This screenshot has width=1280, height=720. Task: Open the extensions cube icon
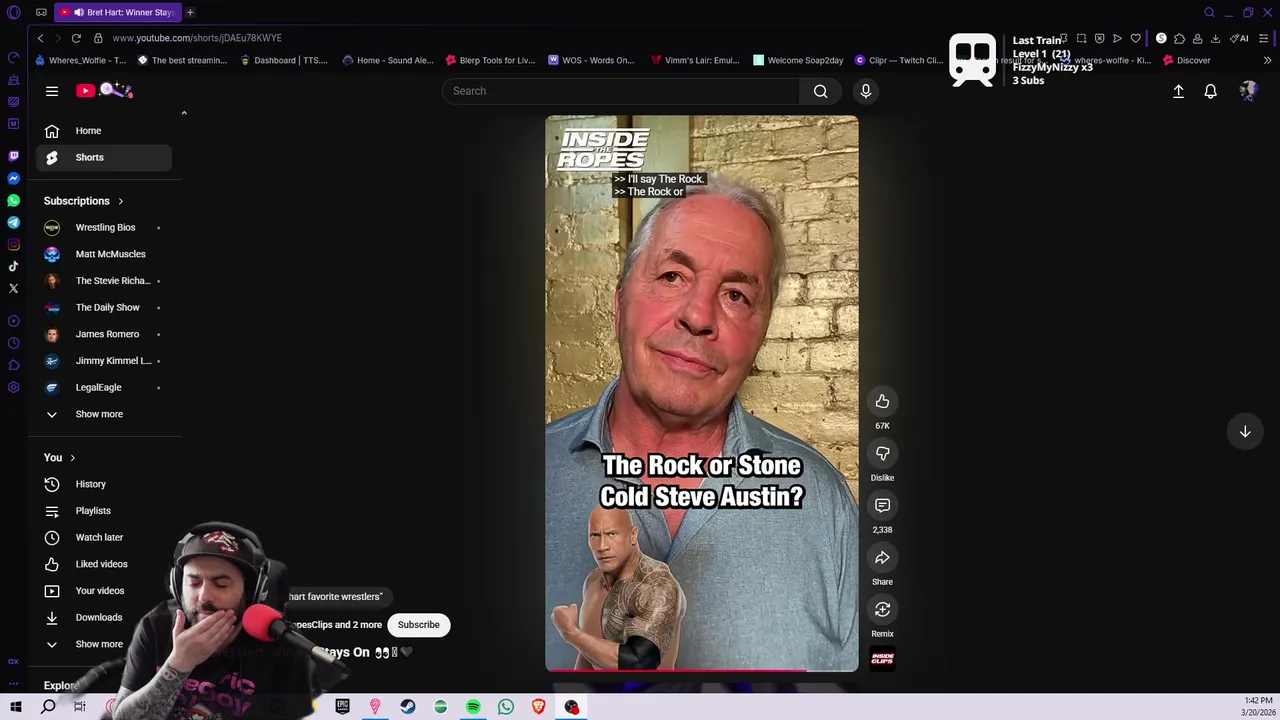(x=1179, y=38)
